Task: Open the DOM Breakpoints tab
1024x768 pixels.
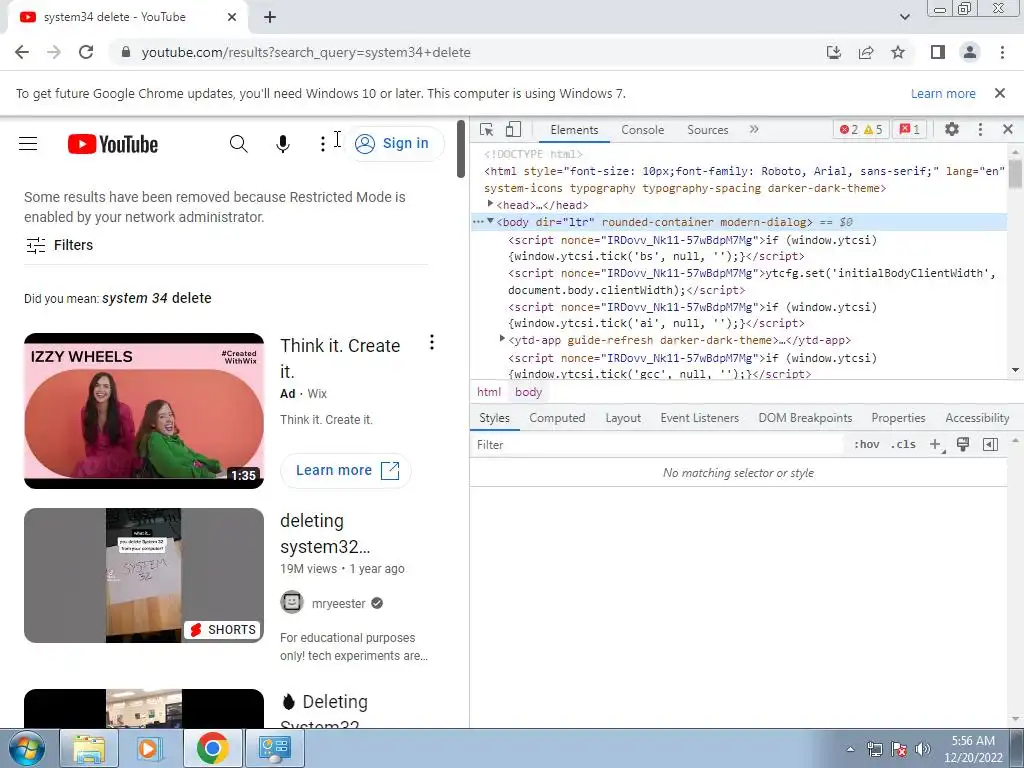Action: coord(805,418)
